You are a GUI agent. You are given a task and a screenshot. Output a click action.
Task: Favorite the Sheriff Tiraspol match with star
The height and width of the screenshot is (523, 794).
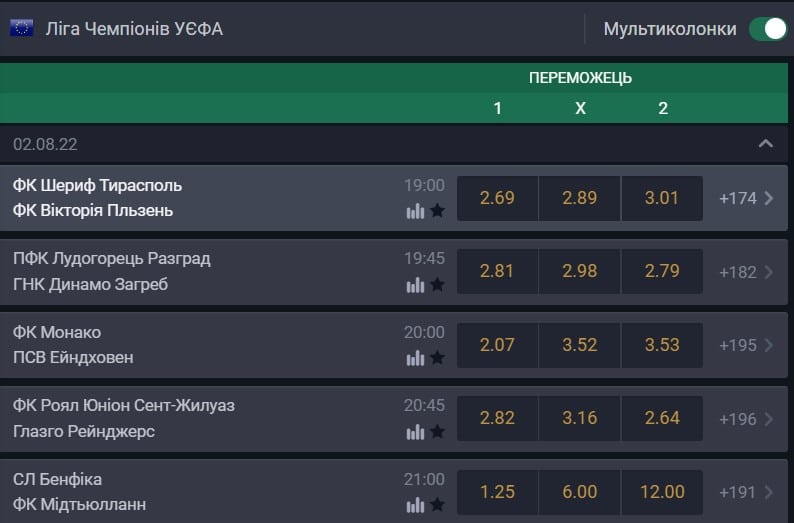pyautogui.click(x=437, y=211)
